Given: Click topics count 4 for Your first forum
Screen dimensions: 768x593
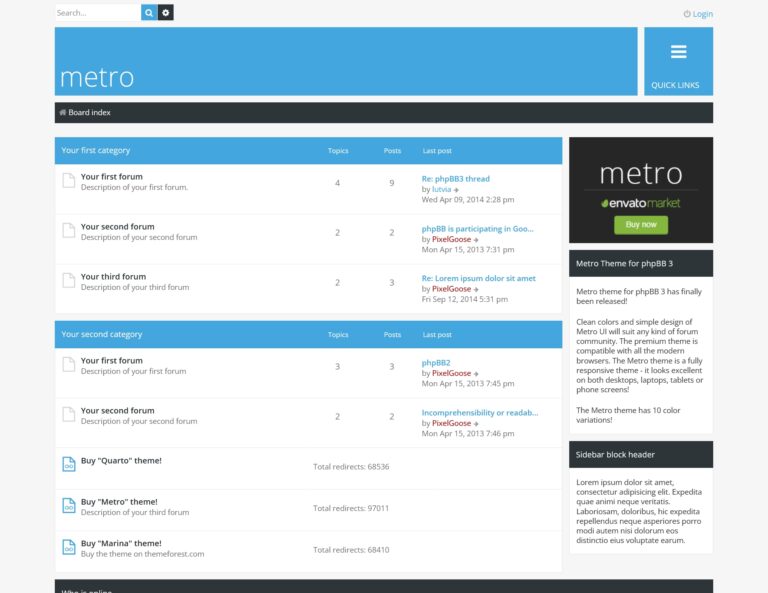Looking at the screenshot, I should click(337, 183).
